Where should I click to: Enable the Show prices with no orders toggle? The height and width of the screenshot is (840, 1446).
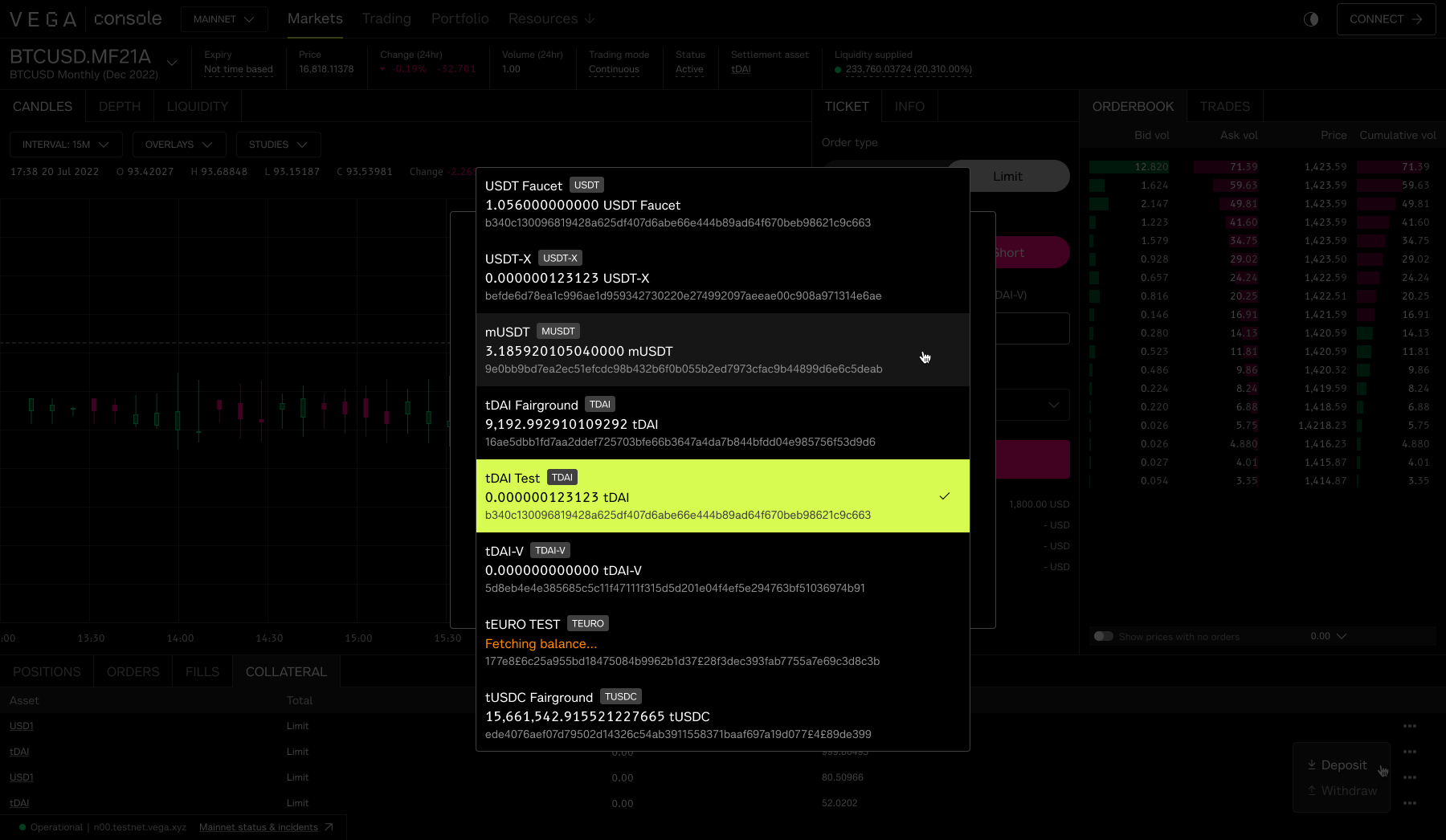coord(1103,635)
